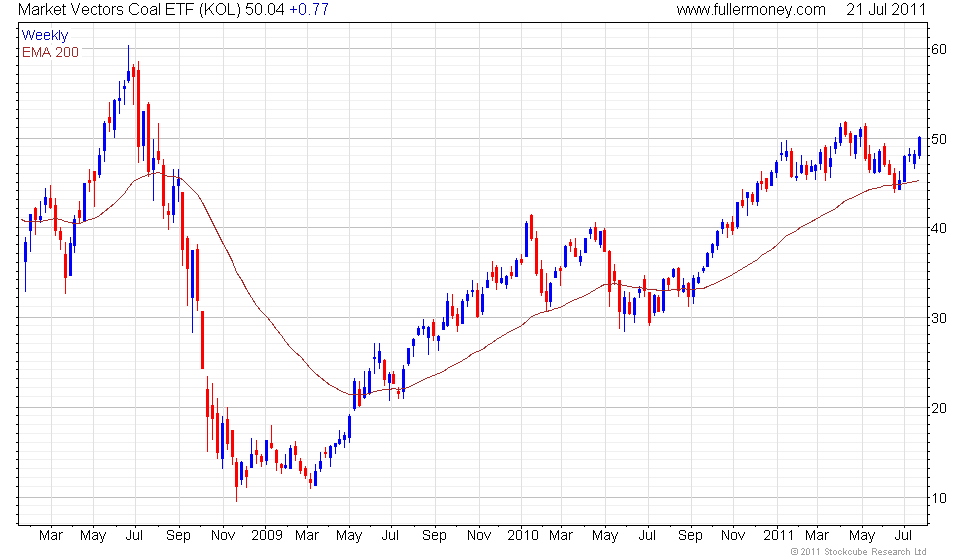This screenshot has width=980, height=560.
Task: Click the last price value '50.04'
Action: click(x=264, y=9)
